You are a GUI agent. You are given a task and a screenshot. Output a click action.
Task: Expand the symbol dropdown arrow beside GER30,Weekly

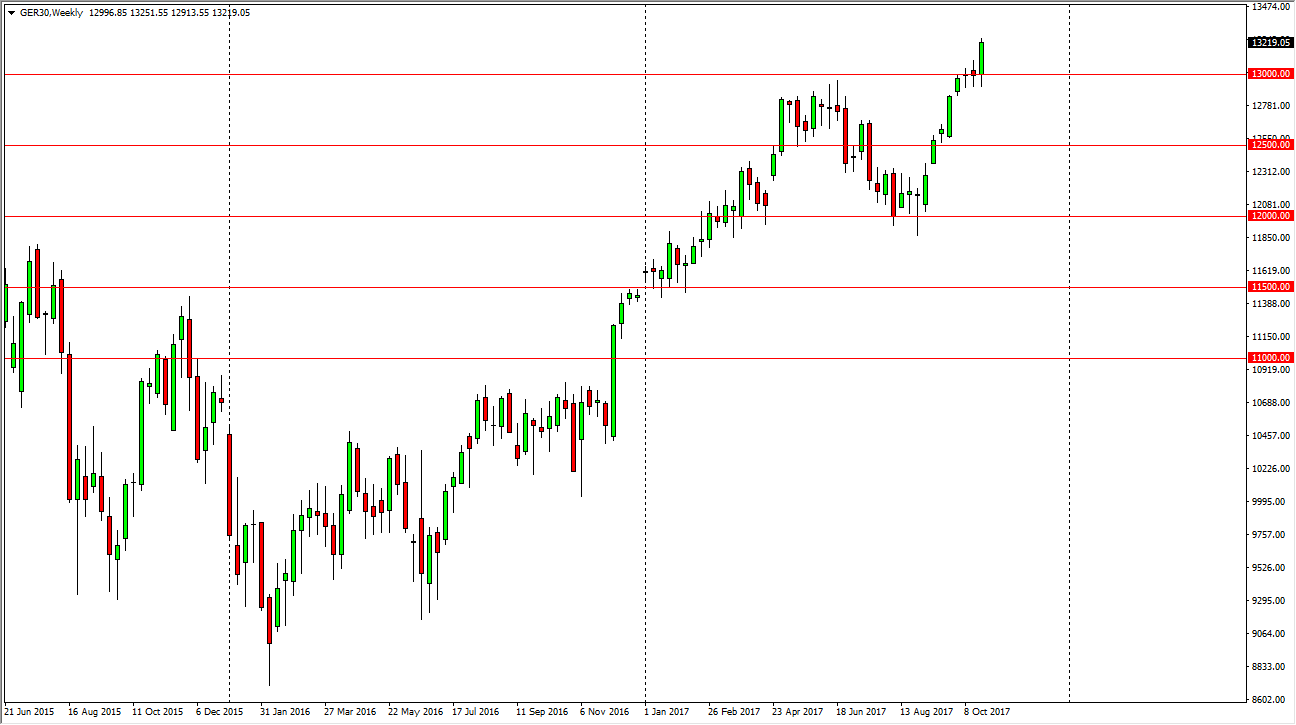coord(10,12)
